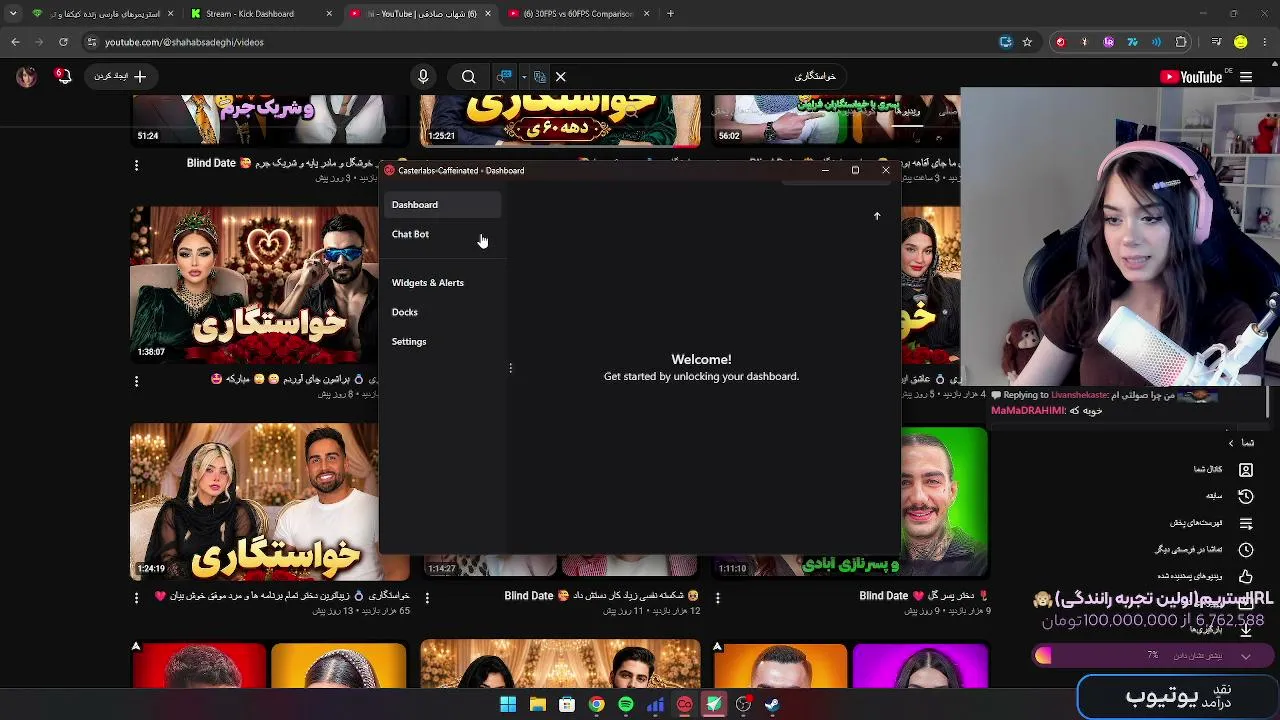Open Steam from the taskbar
Image resolution: width=1280 pixels, height=720 pixels.
tap(772, 705)
